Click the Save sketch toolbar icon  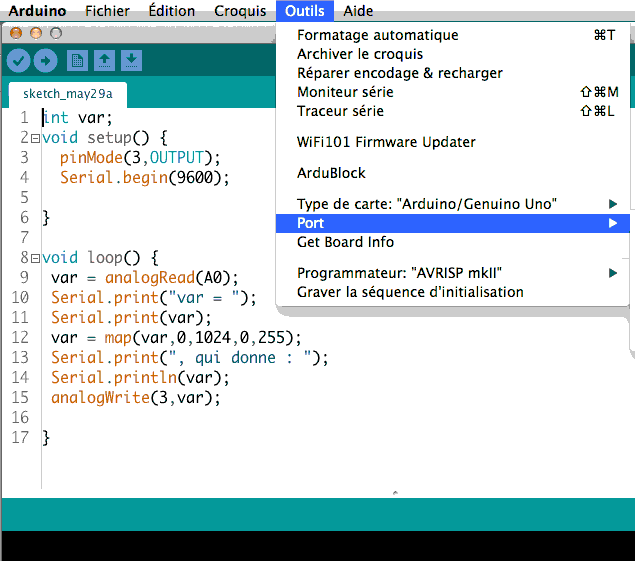point(131,61)
